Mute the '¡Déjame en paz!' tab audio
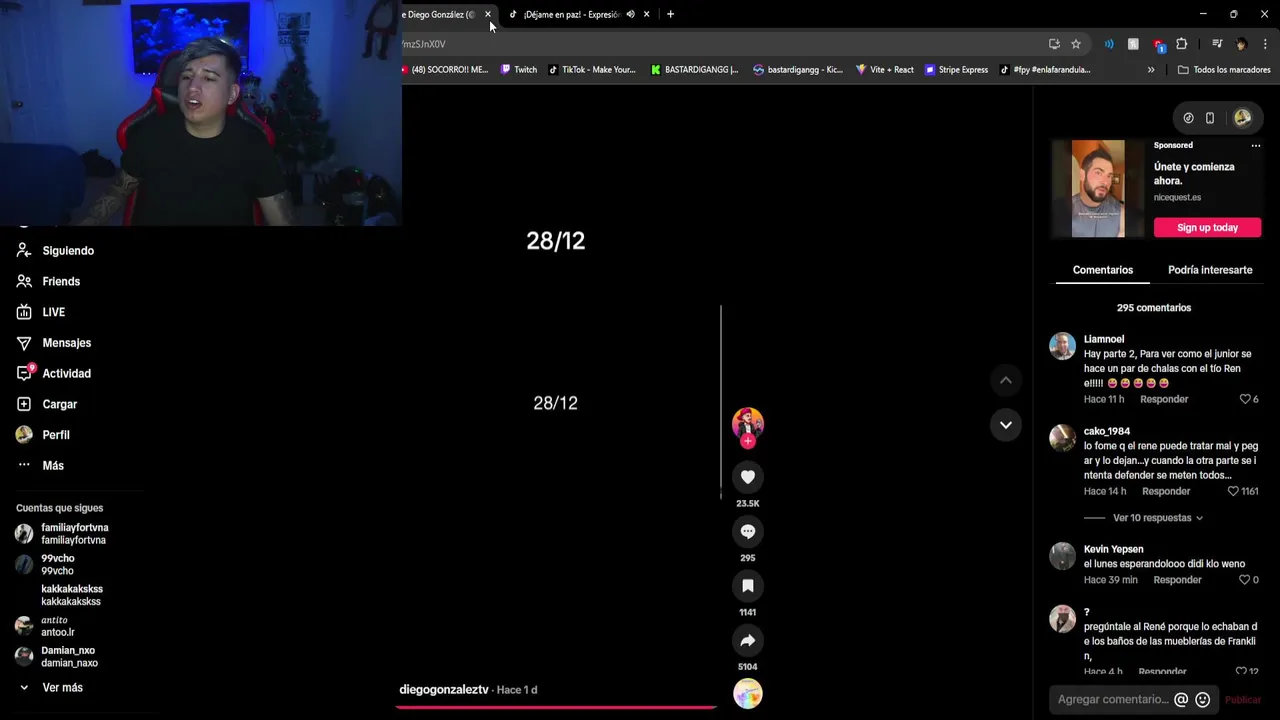 point(630,14)
